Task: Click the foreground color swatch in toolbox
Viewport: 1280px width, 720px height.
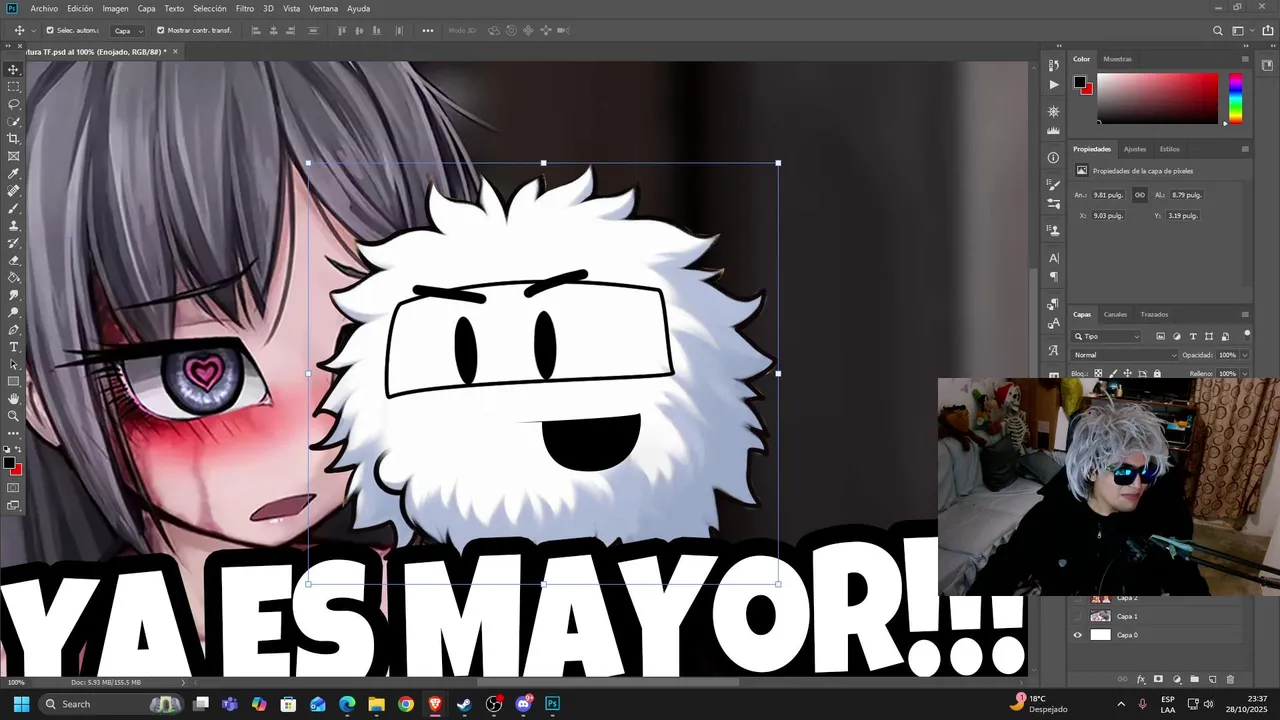Action: pos(9,463)
